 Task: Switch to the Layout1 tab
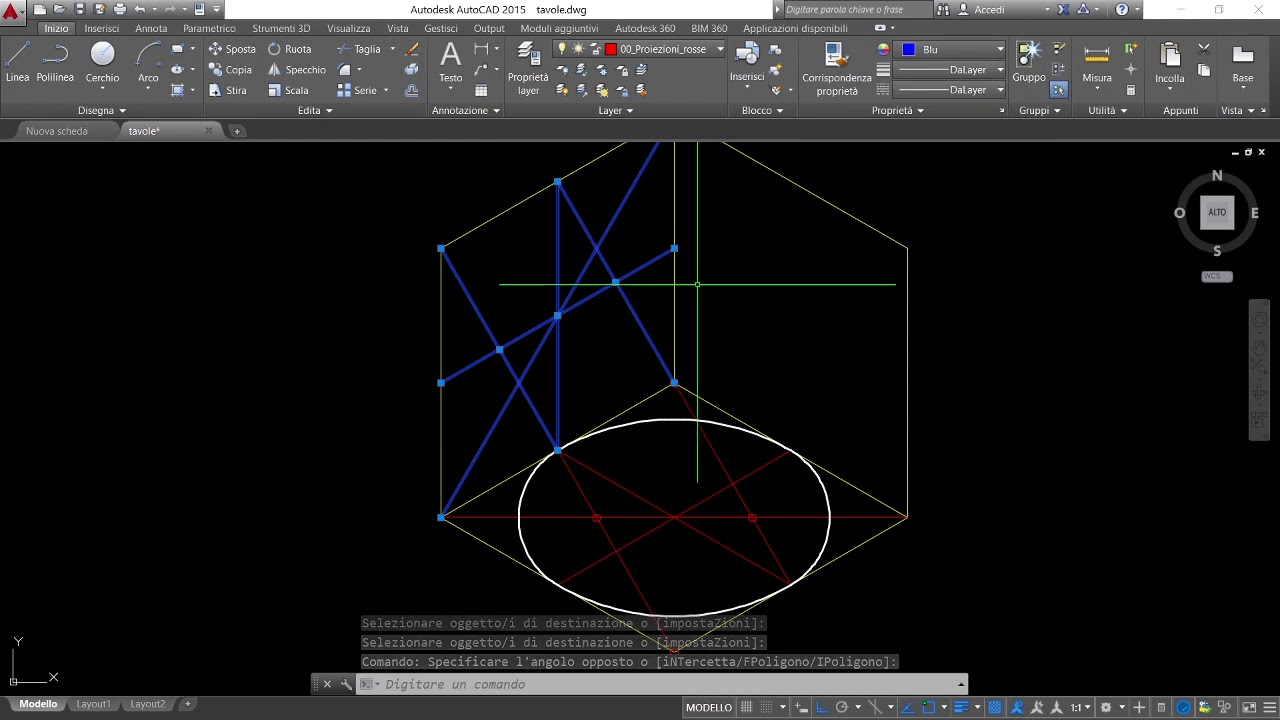[x=93, y=704]
